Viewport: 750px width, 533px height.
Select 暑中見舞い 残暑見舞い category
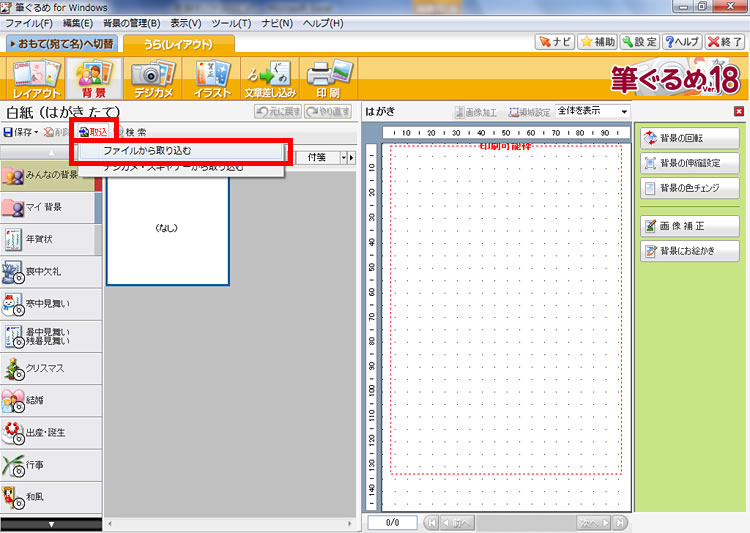(51, 336)
